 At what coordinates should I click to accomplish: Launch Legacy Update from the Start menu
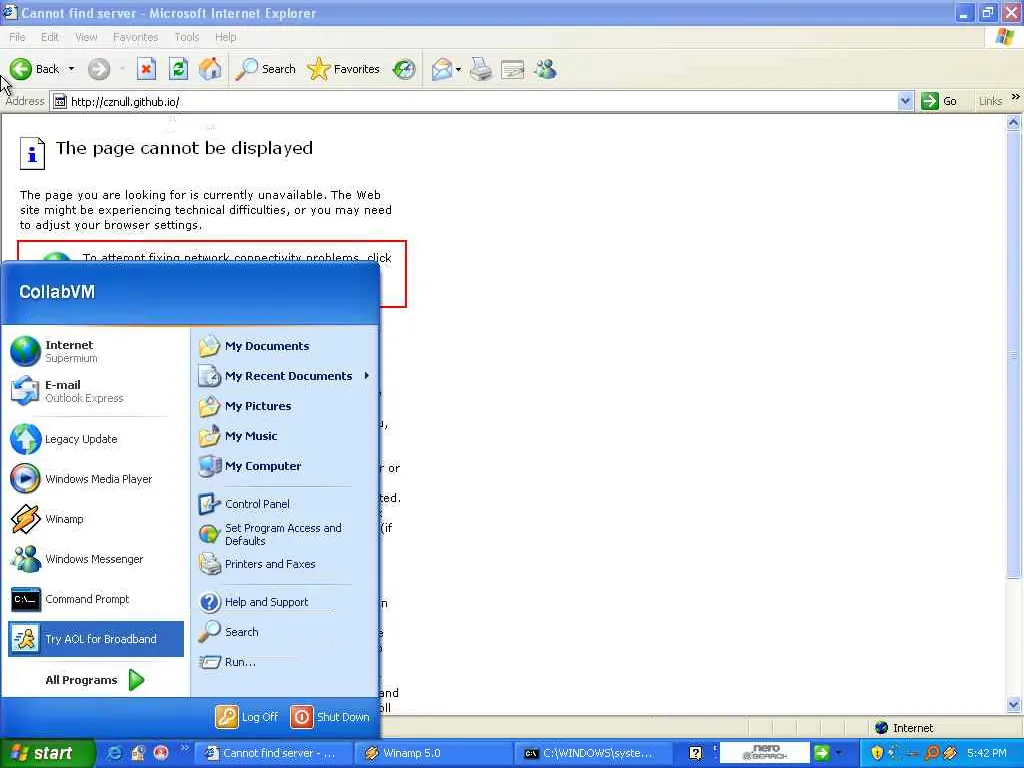(x=95, y=439)
